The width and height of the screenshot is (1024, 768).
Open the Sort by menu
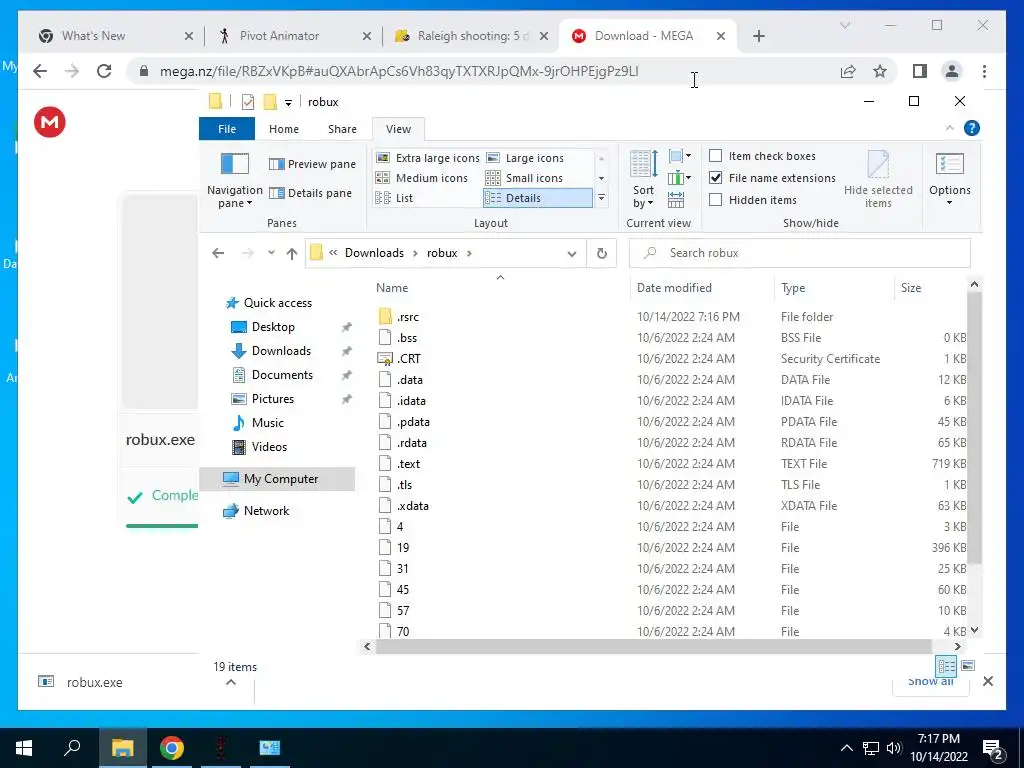click(x=643, y=179)
